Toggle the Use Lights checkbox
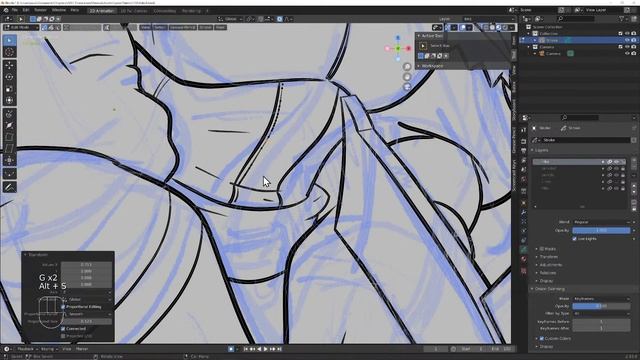640x360 pixels. 575,239
